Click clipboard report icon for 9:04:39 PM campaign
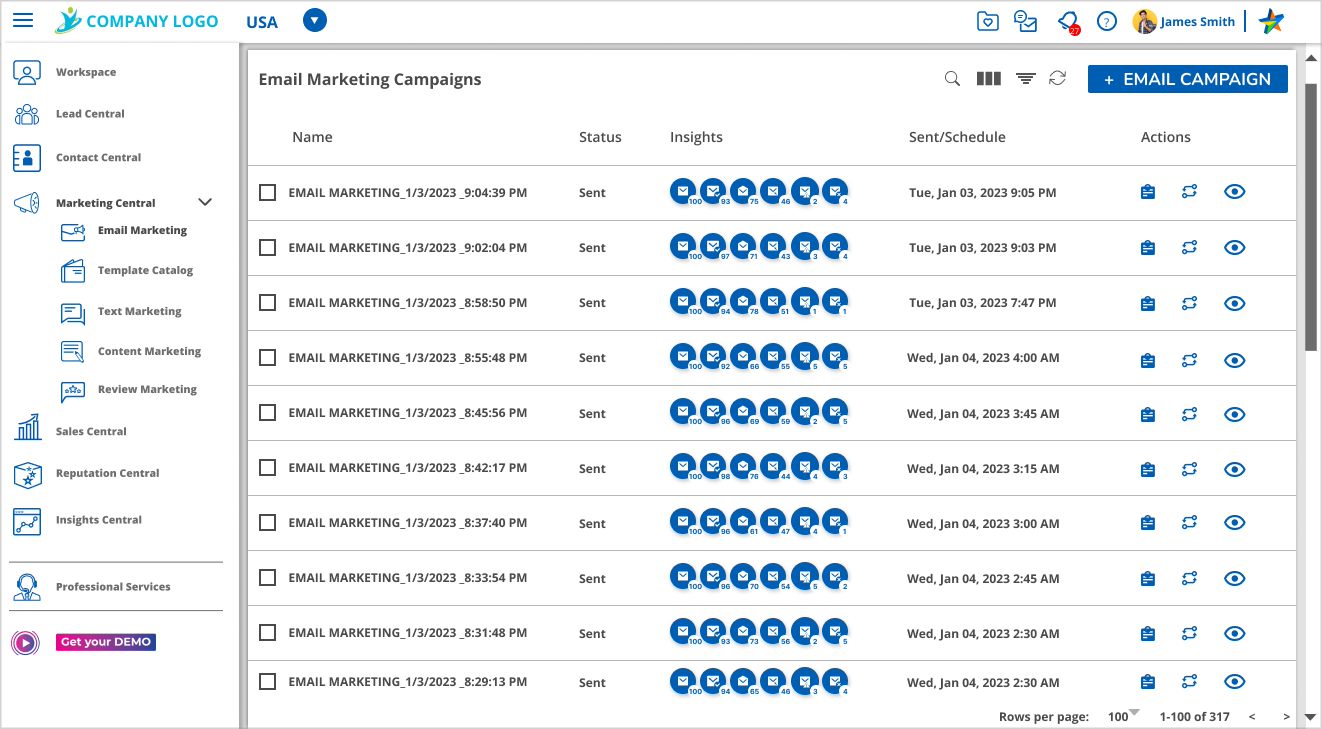The height and width of the screenshot is (729, 1322). pos(1148,192)
